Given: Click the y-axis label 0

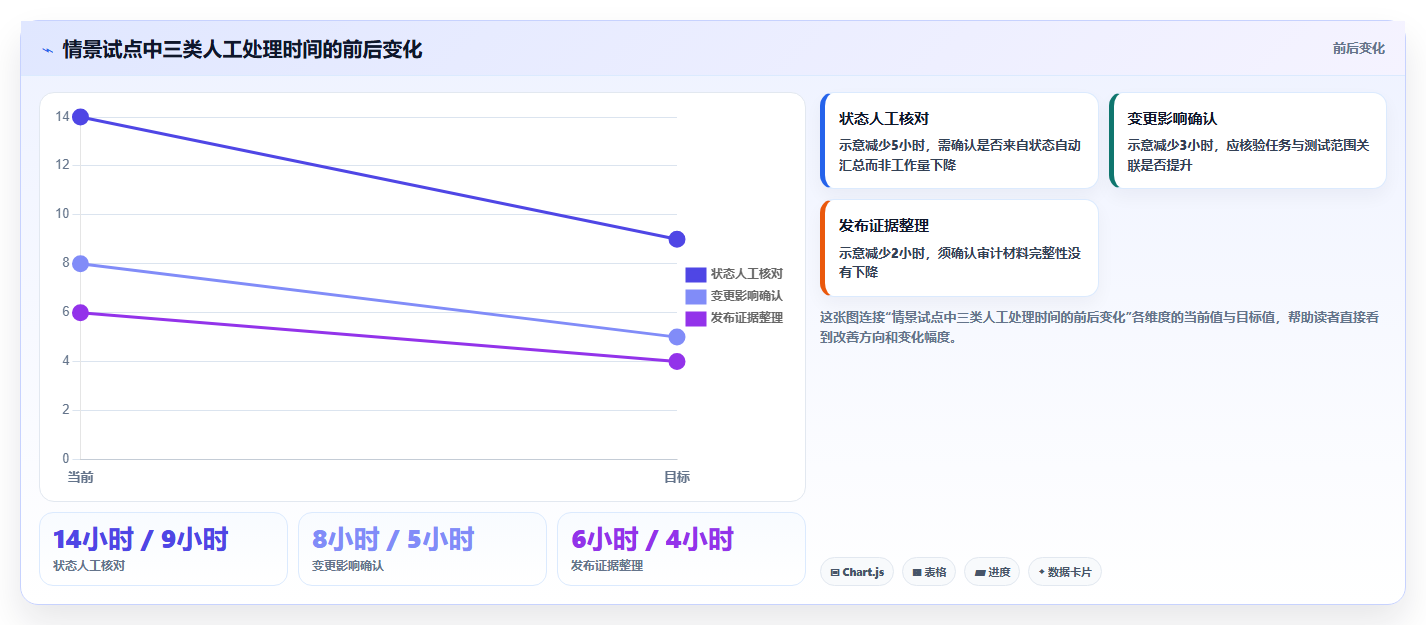Looking at the screenshot, I should pyautogui.click(x=66, y=459).
